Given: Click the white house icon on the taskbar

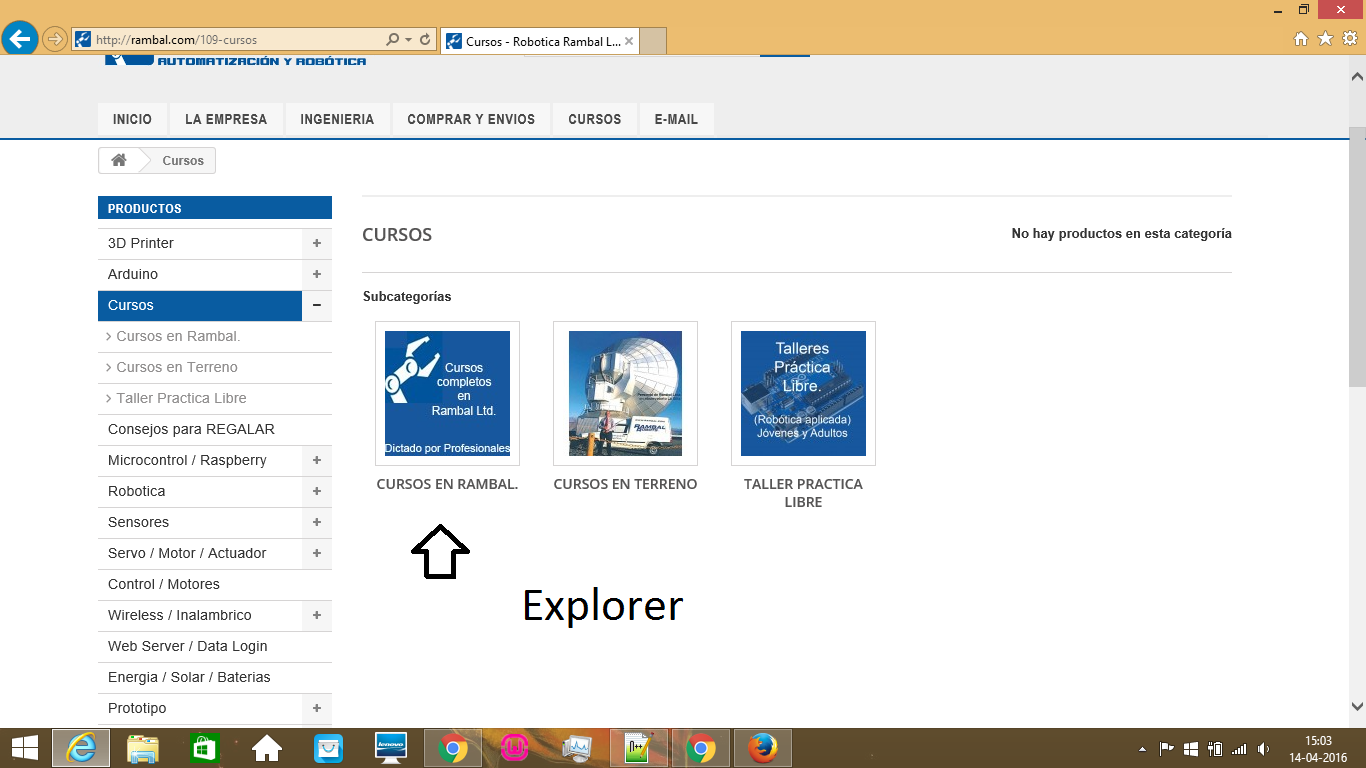Looking at the screenshot, I should (266, 748).
